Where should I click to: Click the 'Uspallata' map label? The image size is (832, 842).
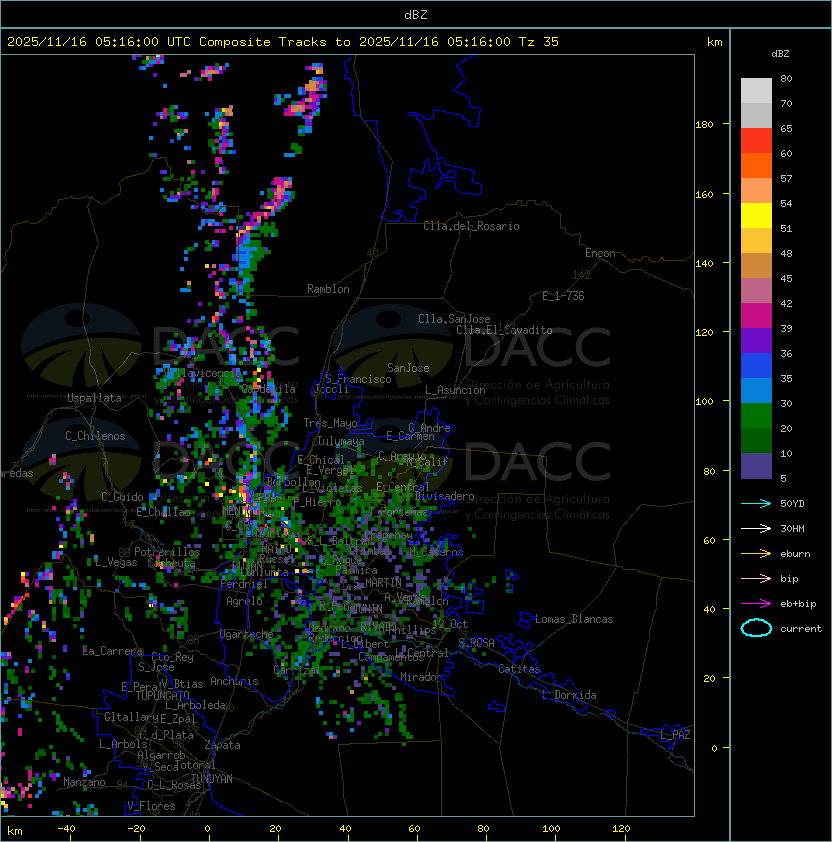[94, 398]
